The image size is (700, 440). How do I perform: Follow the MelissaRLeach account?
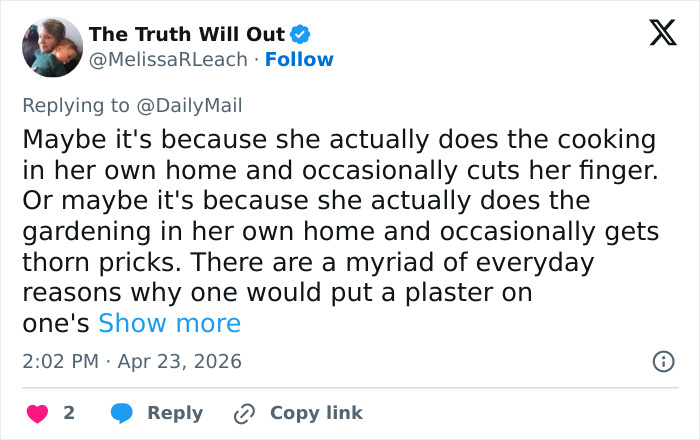pos(299,60)
